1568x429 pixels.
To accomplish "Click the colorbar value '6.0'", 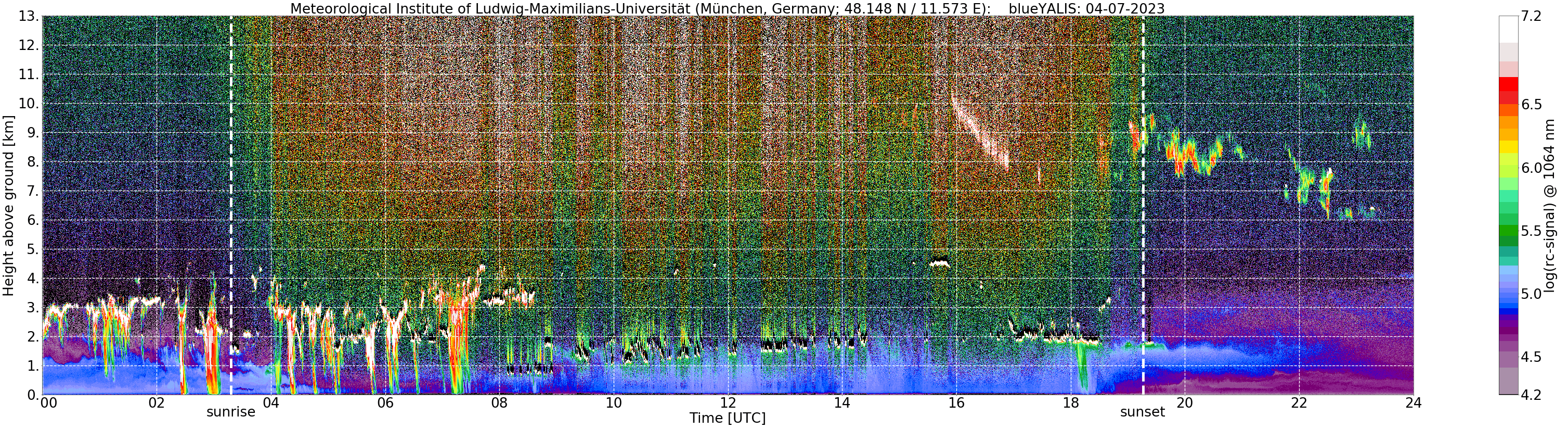I will [x=1532, y=168].
